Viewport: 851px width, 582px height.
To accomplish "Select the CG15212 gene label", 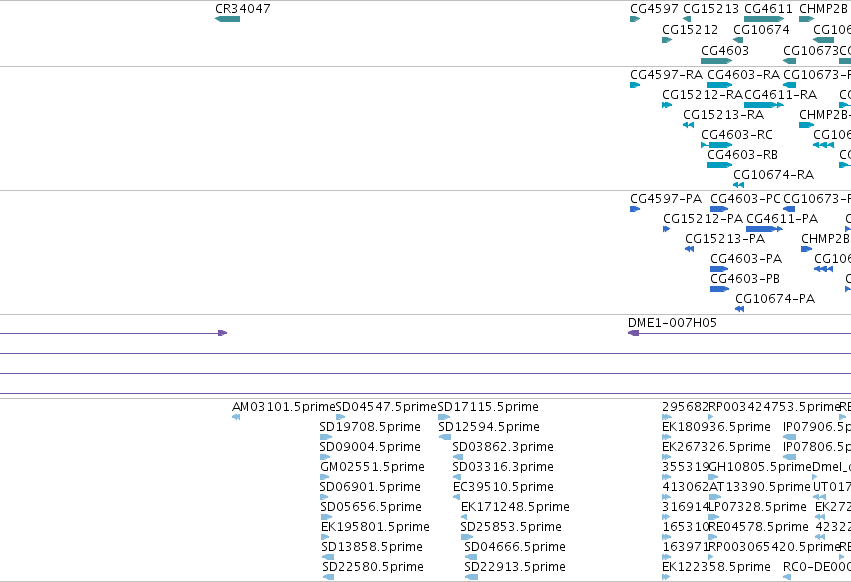I will [x=690, y=30].
